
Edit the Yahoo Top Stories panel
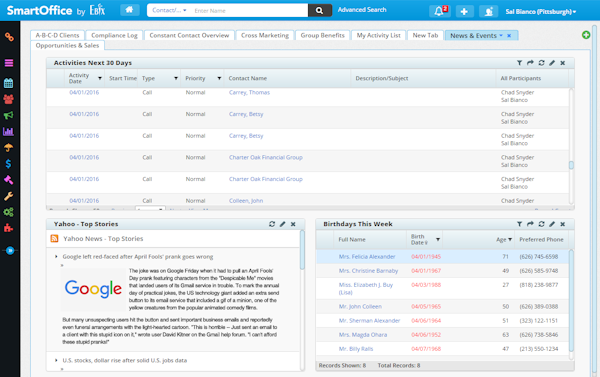pyautogui.click(x=282, y=224)
